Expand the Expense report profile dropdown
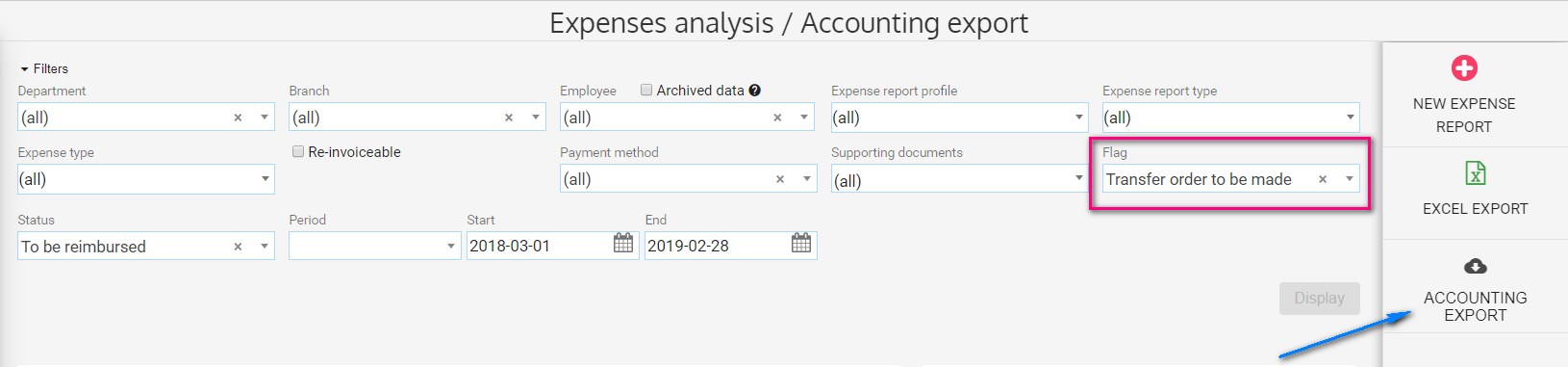Image resolution: width=1568 pixels, height=367 pixels. pos(1078,118)
